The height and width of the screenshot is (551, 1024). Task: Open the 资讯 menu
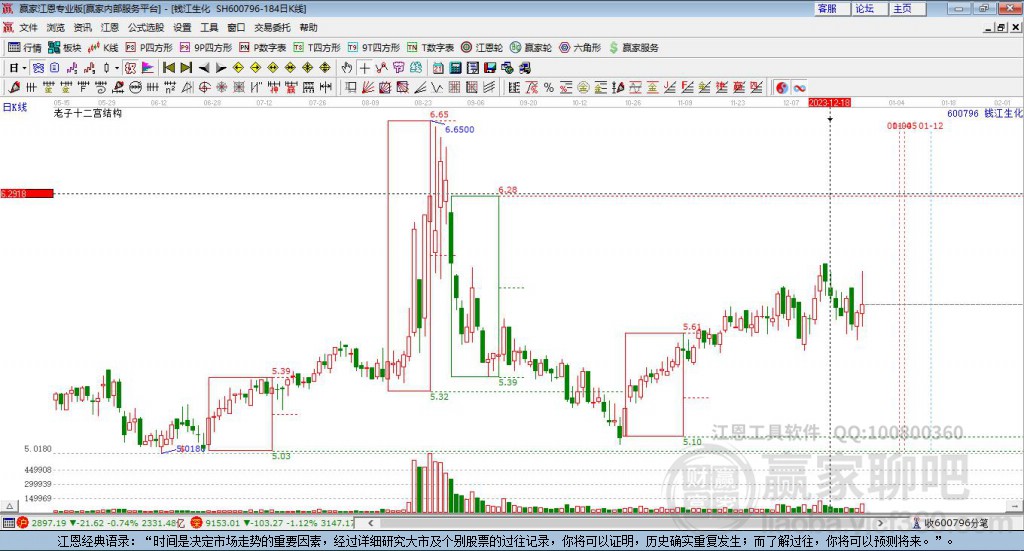click(82, 27)
